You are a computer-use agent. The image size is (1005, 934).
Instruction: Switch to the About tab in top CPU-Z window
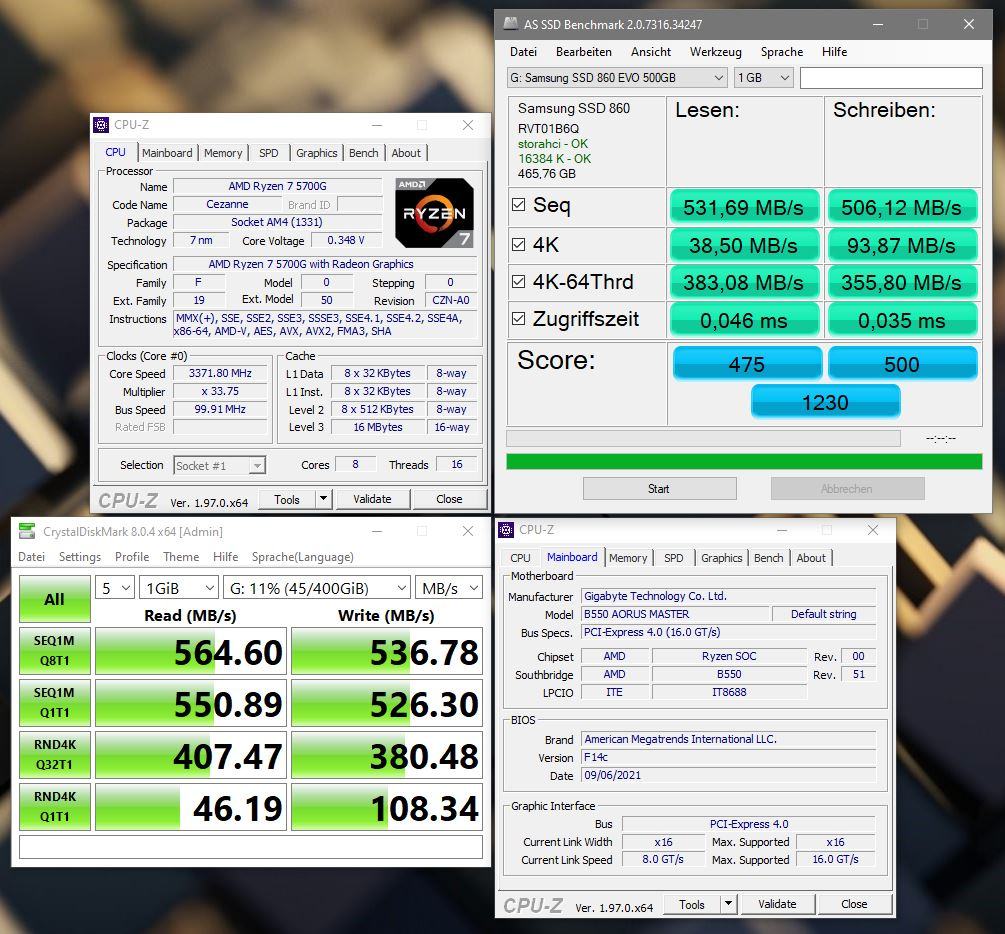(406, 153)
